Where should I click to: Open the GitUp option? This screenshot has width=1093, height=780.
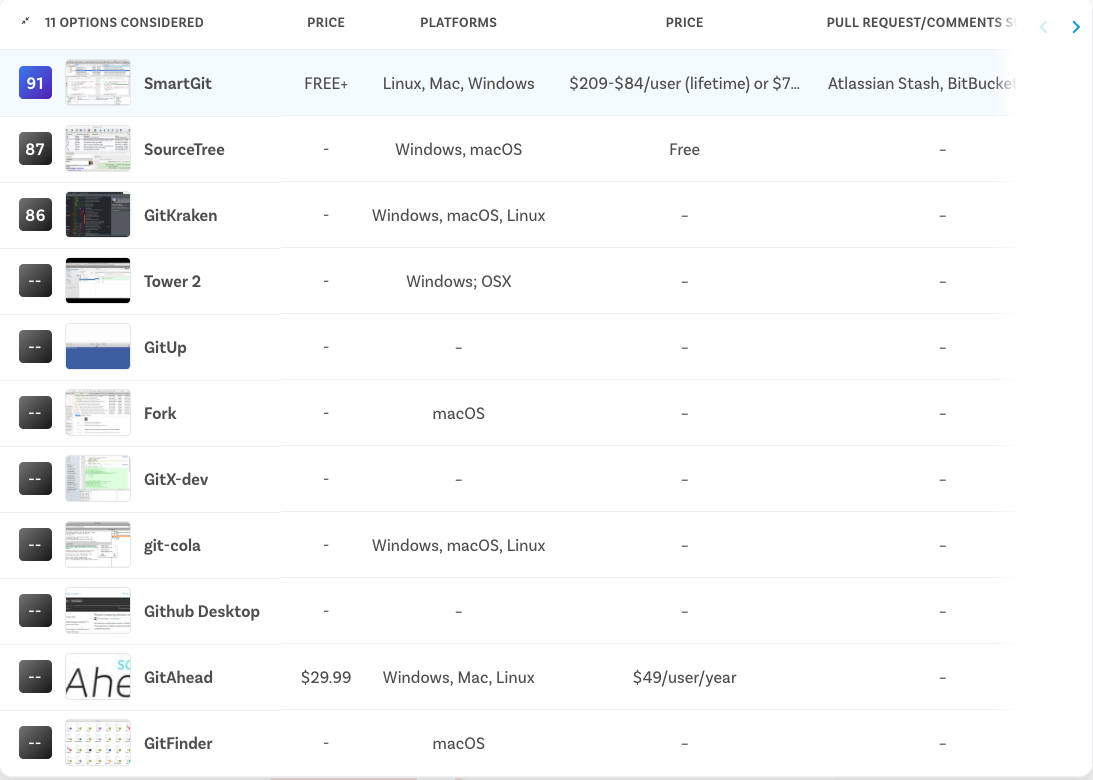[165, 348]
